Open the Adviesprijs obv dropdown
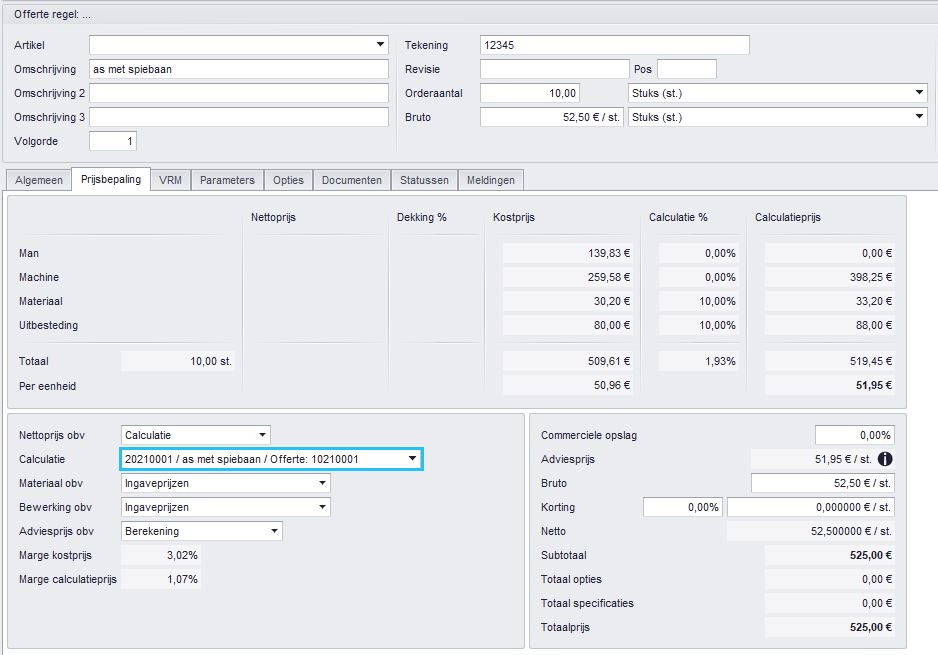The height and width of the screenshot is (655, 938). 274,531
